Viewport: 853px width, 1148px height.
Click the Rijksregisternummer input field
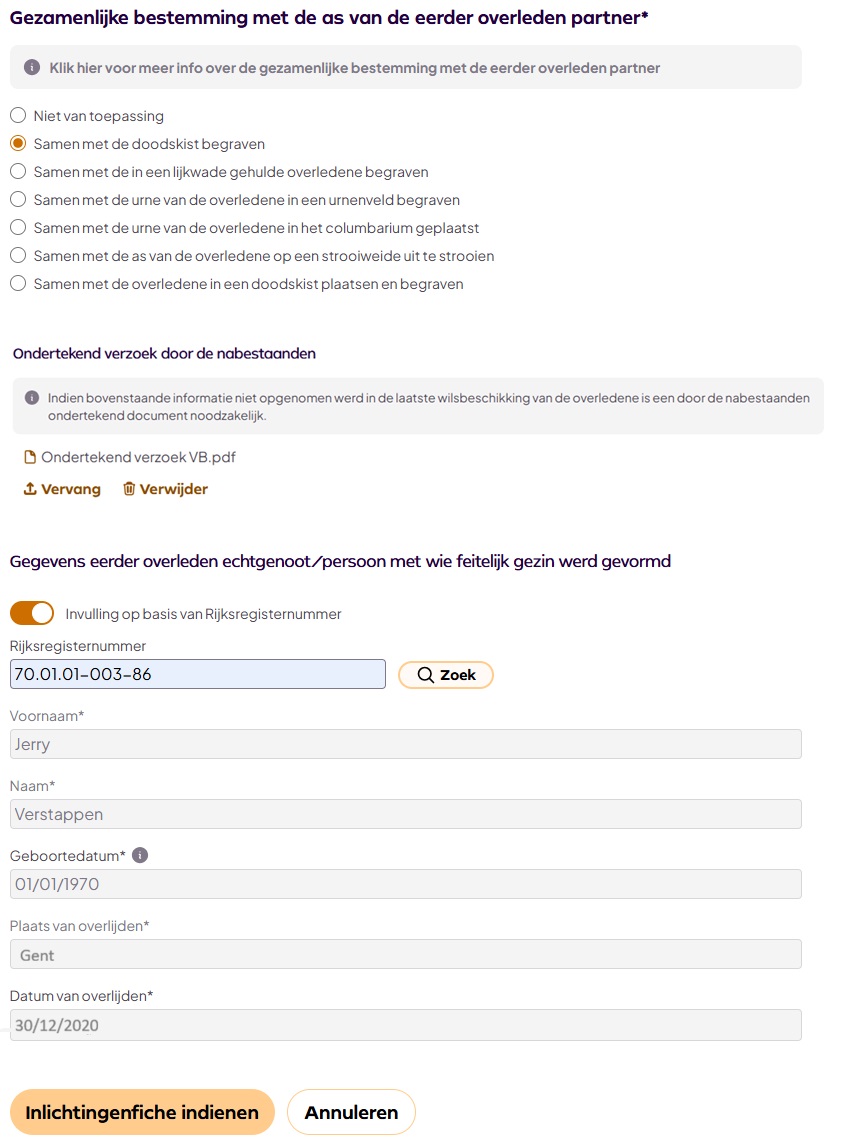coord(197,674)
